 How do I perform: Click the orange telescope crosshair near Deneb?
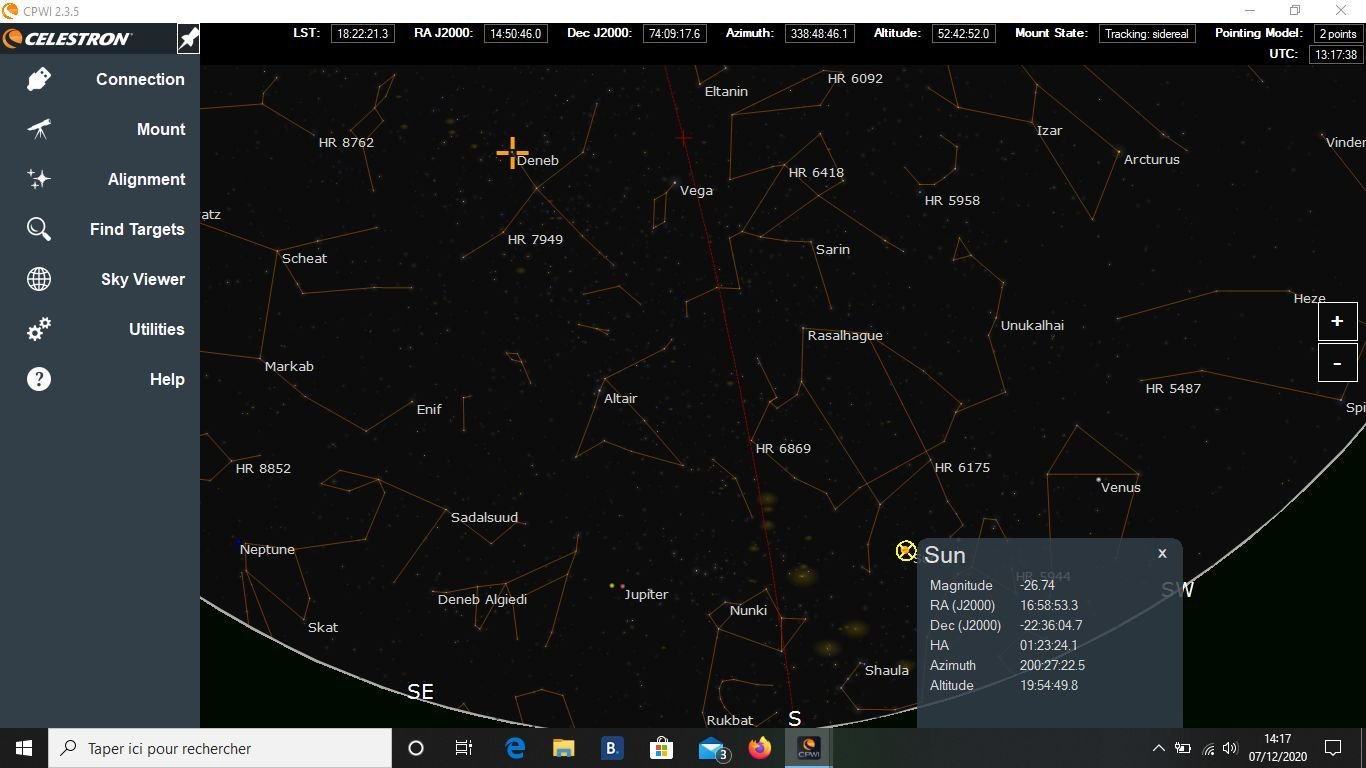pyautogui.click(x=512, y=153)
